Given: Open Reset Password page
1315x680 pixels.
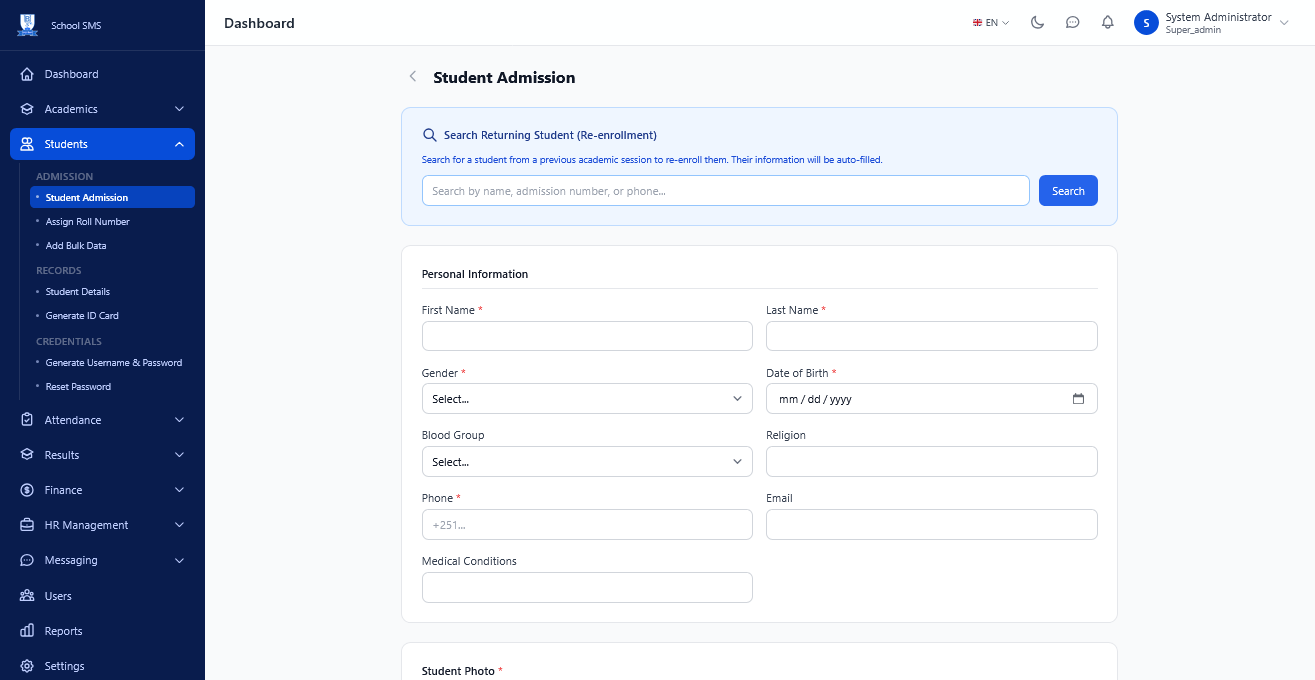Looking at the screenshot, I should pyautogui.click(x=78, y=387).
